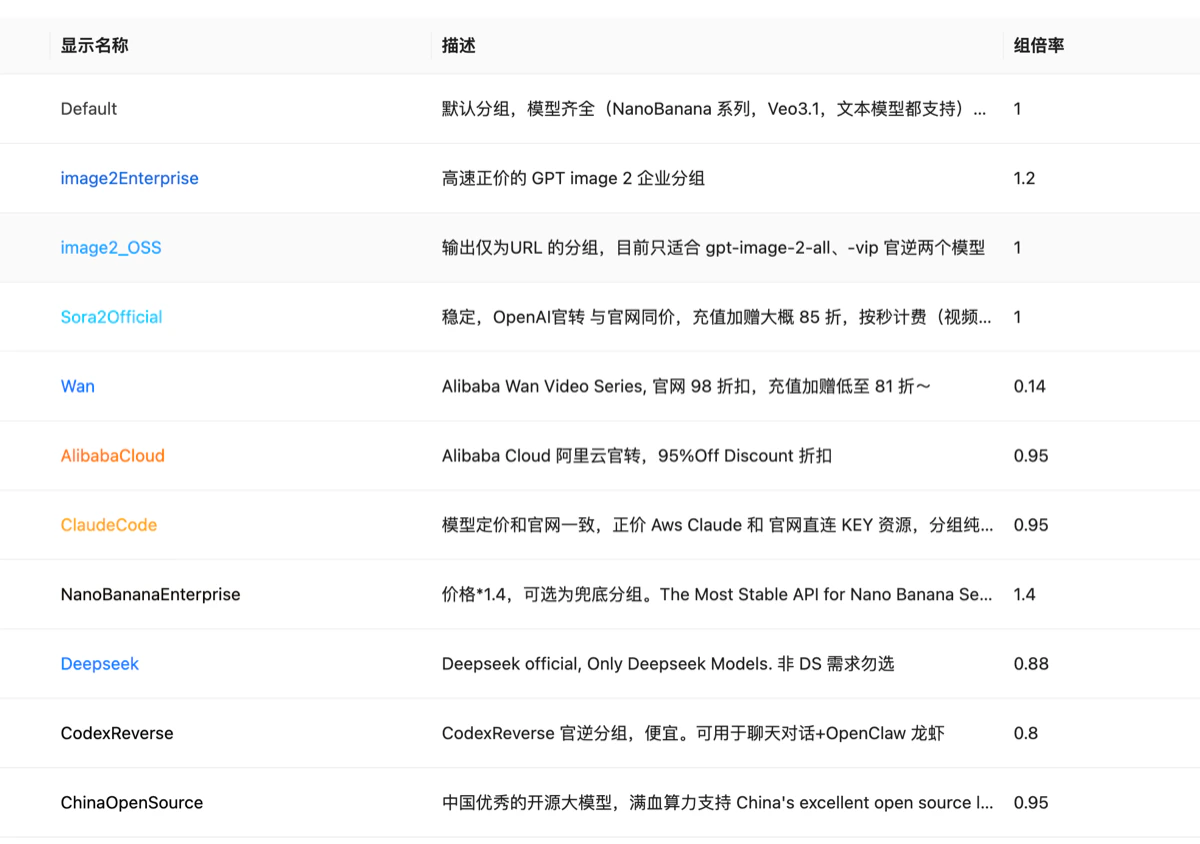This screenshot has height=844, width=1200.
Task: Click the ratio value 0.14
Action: click(1029, 386)
